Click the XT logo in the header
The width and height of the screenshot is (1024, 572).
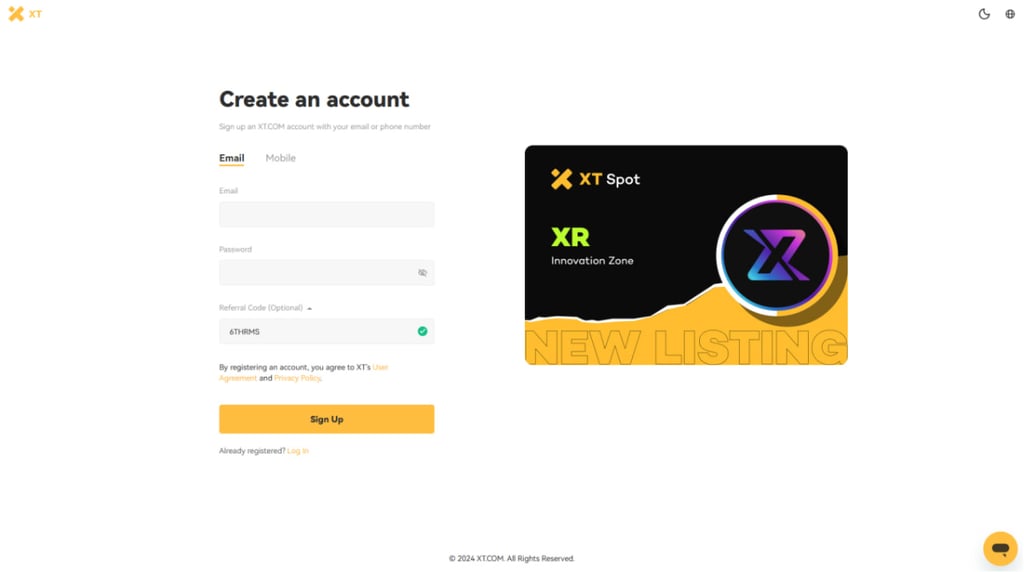click(x=25, y=14)
